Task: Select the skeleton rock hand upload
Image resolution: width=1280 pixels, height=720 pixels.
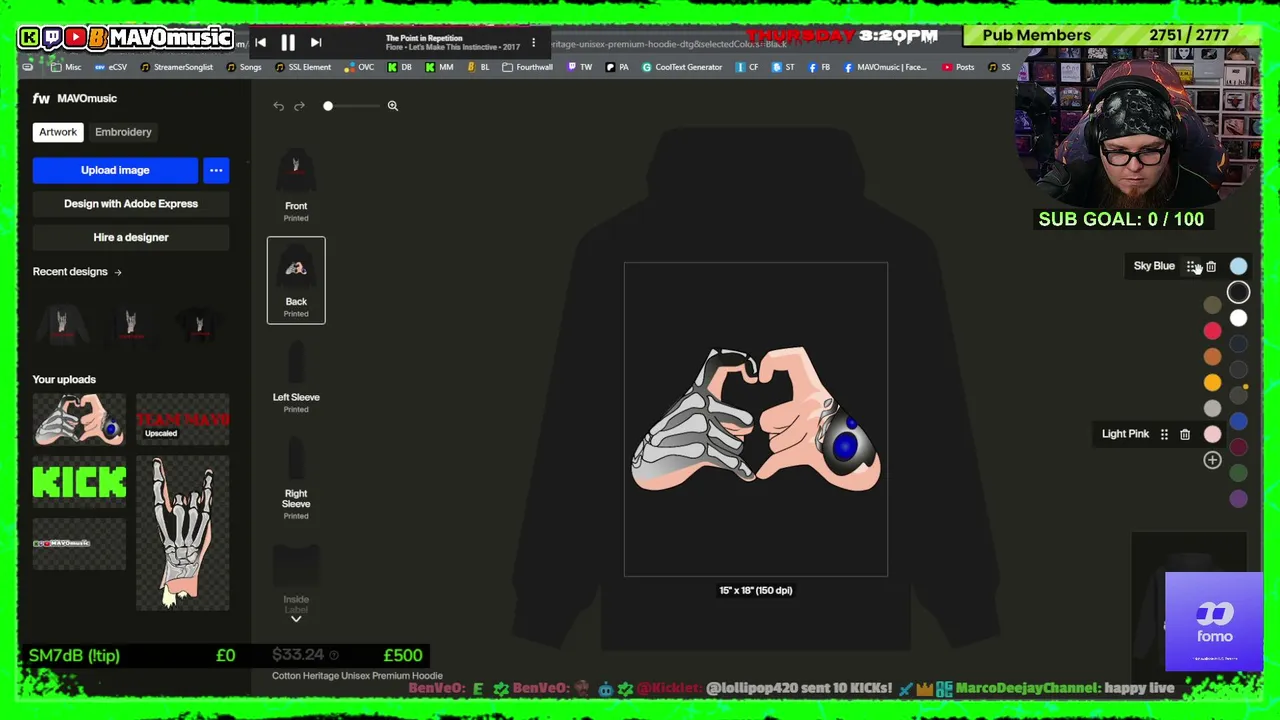Action: point(182,533)
